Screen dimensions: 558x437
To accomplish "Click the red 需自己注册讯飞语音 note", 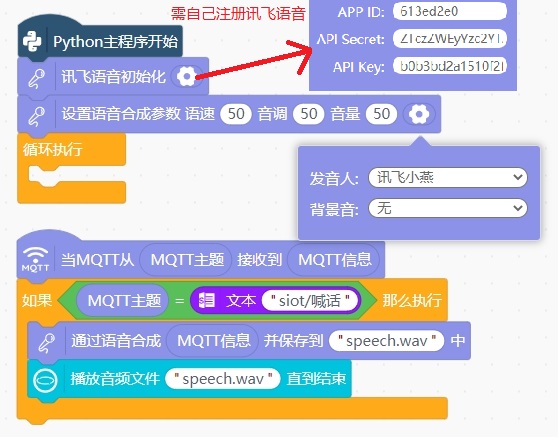I will tap(238, 14).
